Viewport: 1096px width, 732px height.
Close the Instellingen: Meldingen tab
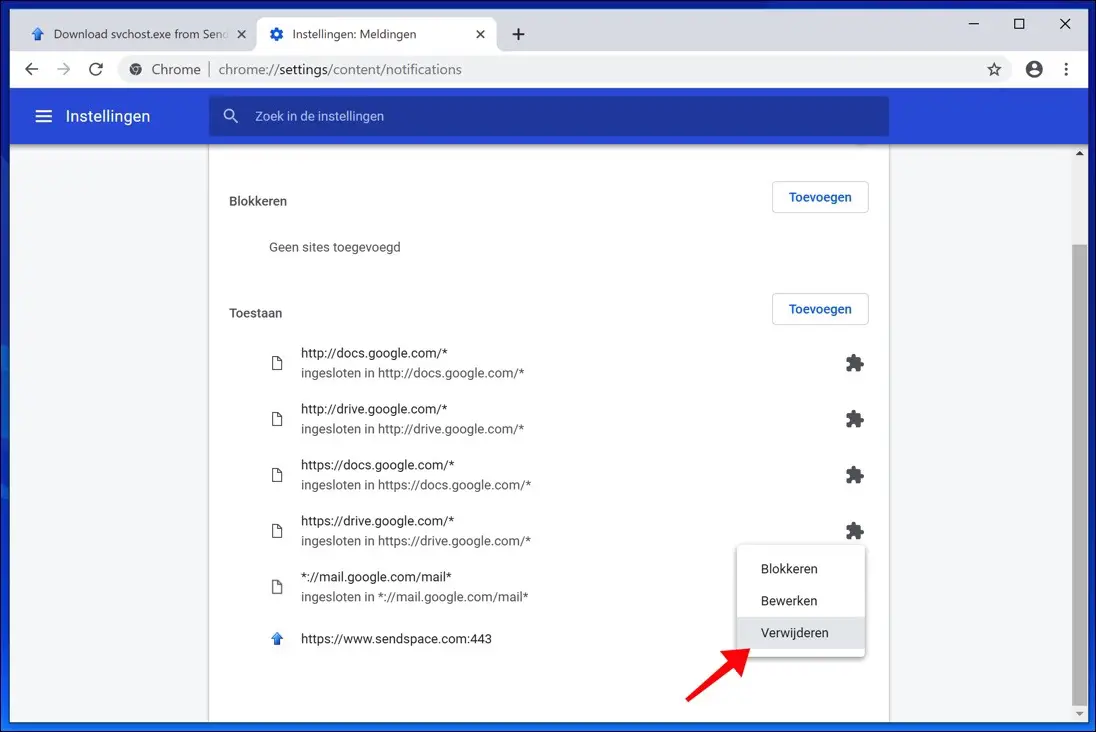(480, 34)
